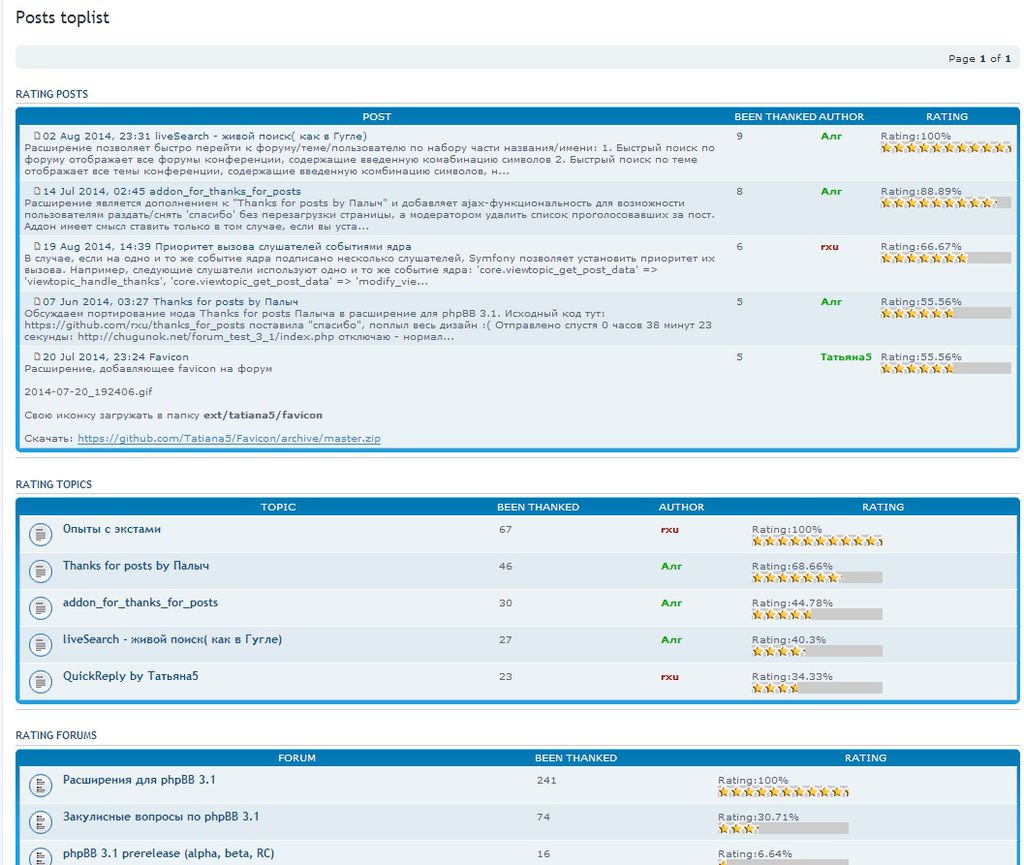
Task: Click star rating bar for Rating:66.67% post
Action: (x=946, y=258)
